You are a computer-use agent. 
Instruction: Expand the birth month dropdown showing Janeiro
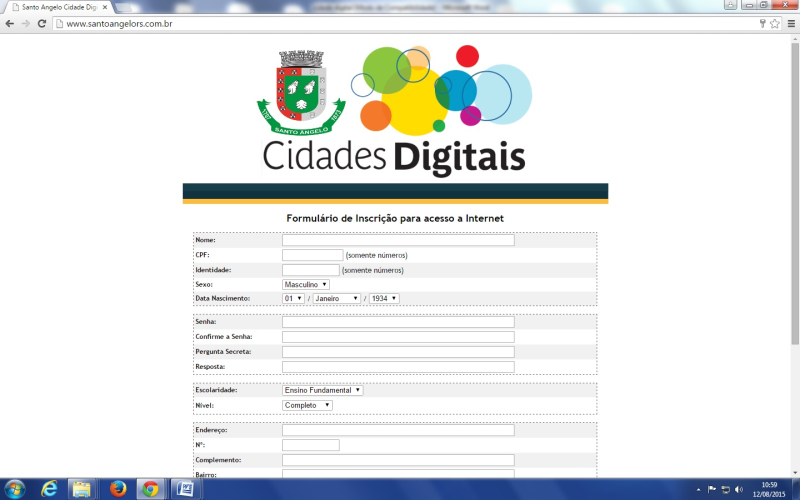pyautogui.click(x=336, y=298)
